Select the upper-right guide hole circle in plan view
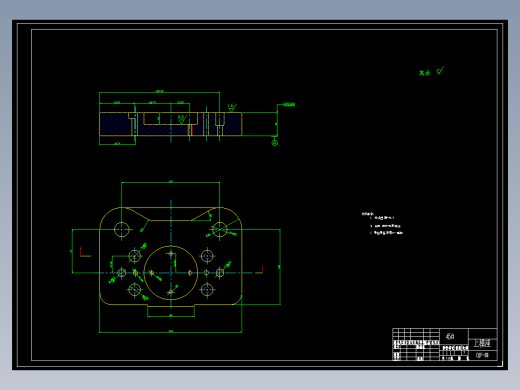 [220, 229]
